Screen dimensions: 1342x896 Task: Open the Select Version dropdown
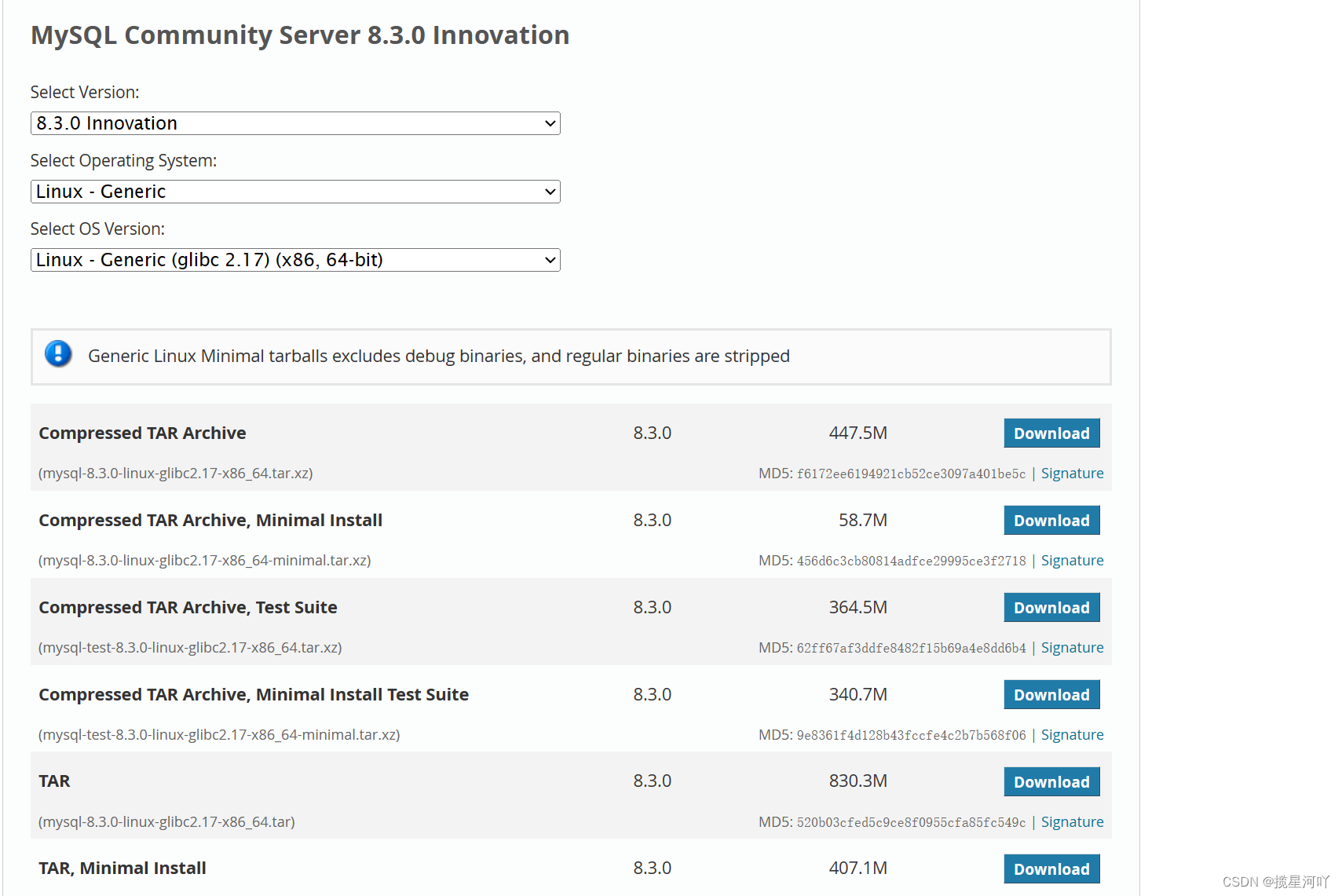click(295, 123)
